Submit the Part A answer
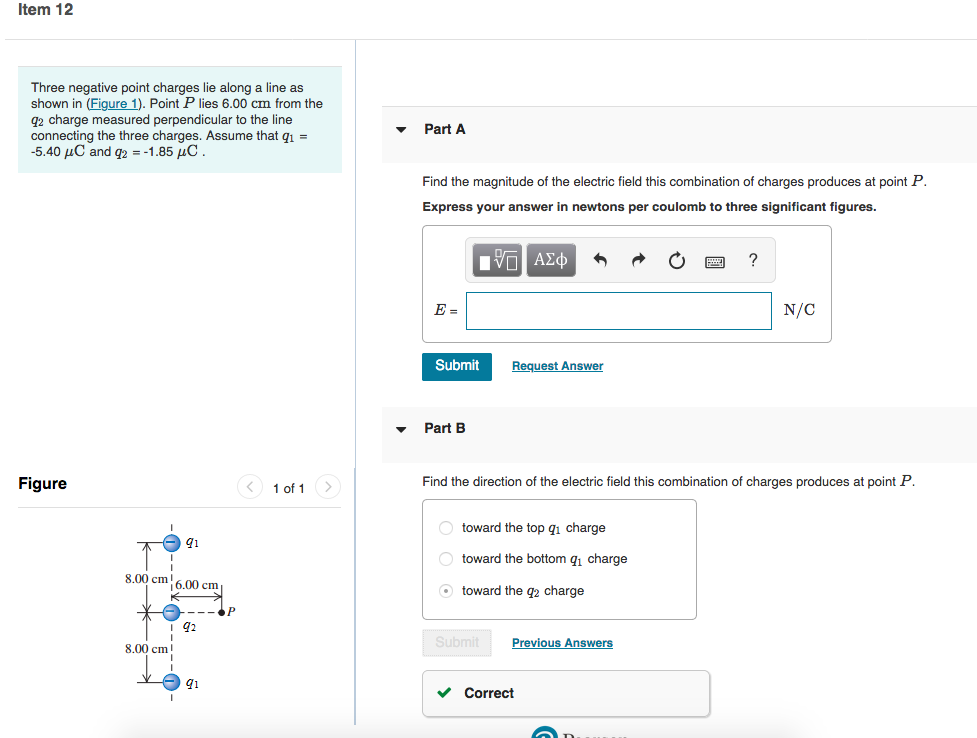This screenshot has width=977, height=738. 456,366
